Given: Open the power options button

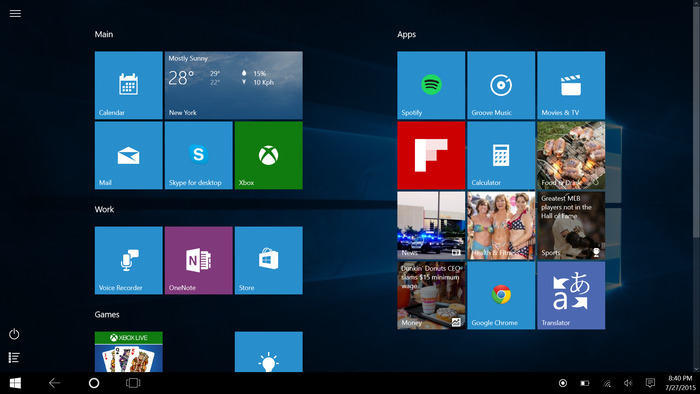Looking at the screenshot, I should pyautogui.click(x=14, y=334).
